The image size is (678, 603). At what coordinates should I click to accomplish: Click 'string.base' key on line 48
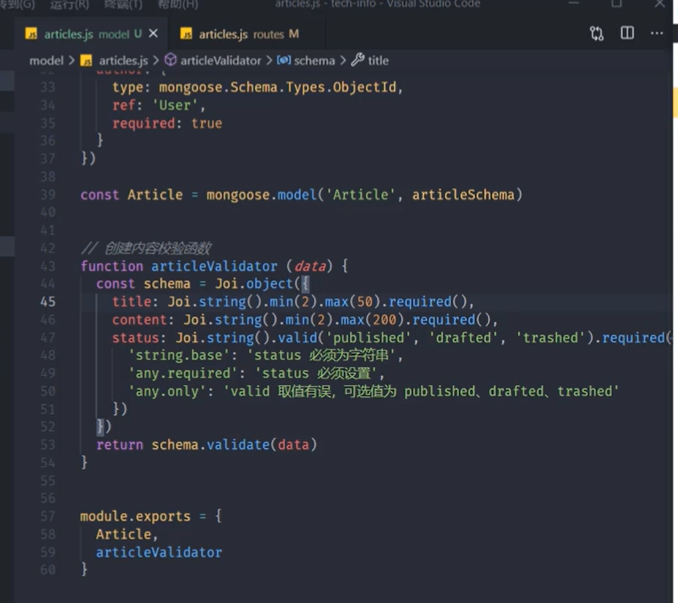coord(179,355)
